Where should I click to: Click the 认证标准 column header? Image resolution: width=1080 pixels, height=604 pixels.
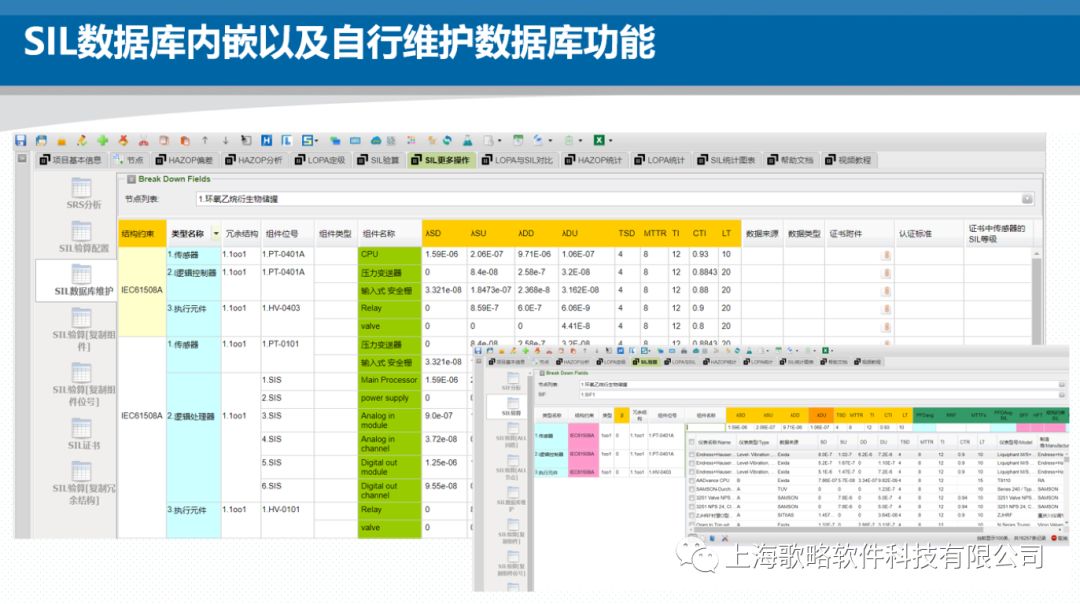click(928, 233)
